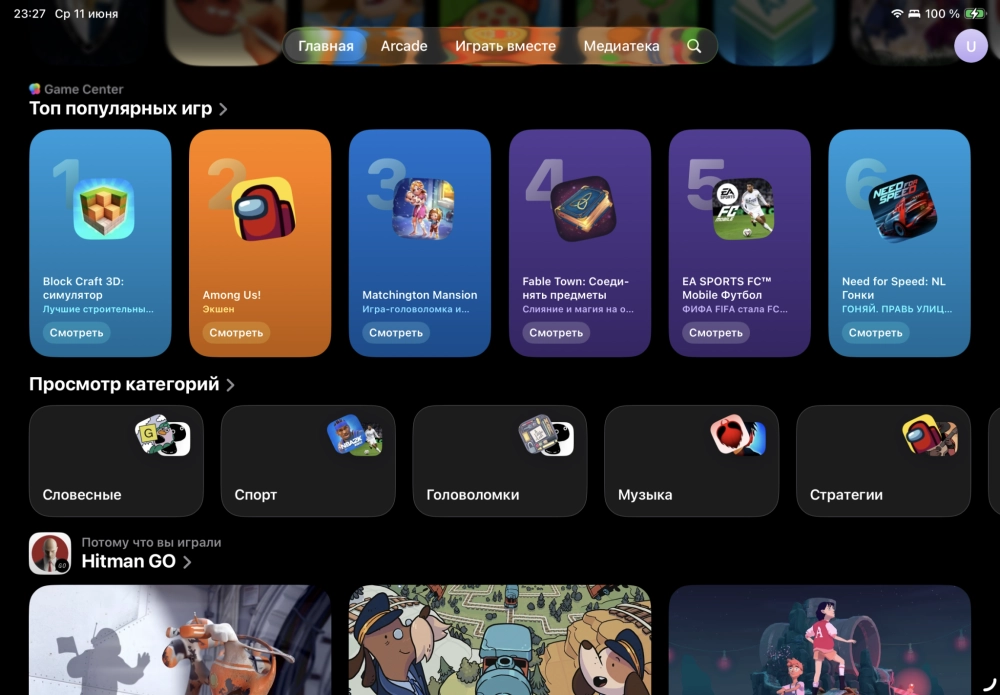This screenshot has height=695, width=1000.
Task: Switch to the Arcade tab
Action: (x=404, y=46)
